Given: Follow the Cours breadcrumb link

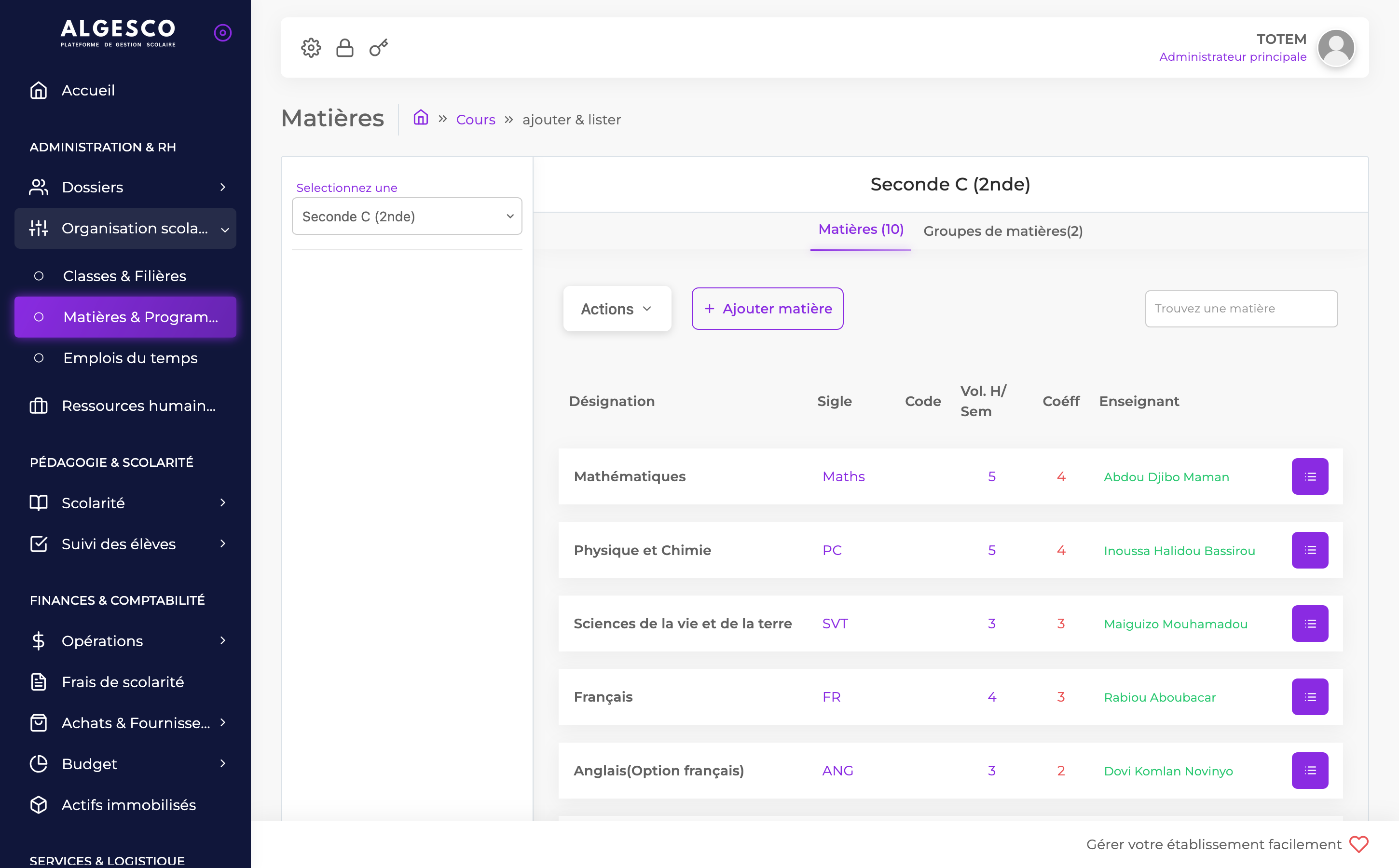Looking at the screenshot, I should point(475,120).
